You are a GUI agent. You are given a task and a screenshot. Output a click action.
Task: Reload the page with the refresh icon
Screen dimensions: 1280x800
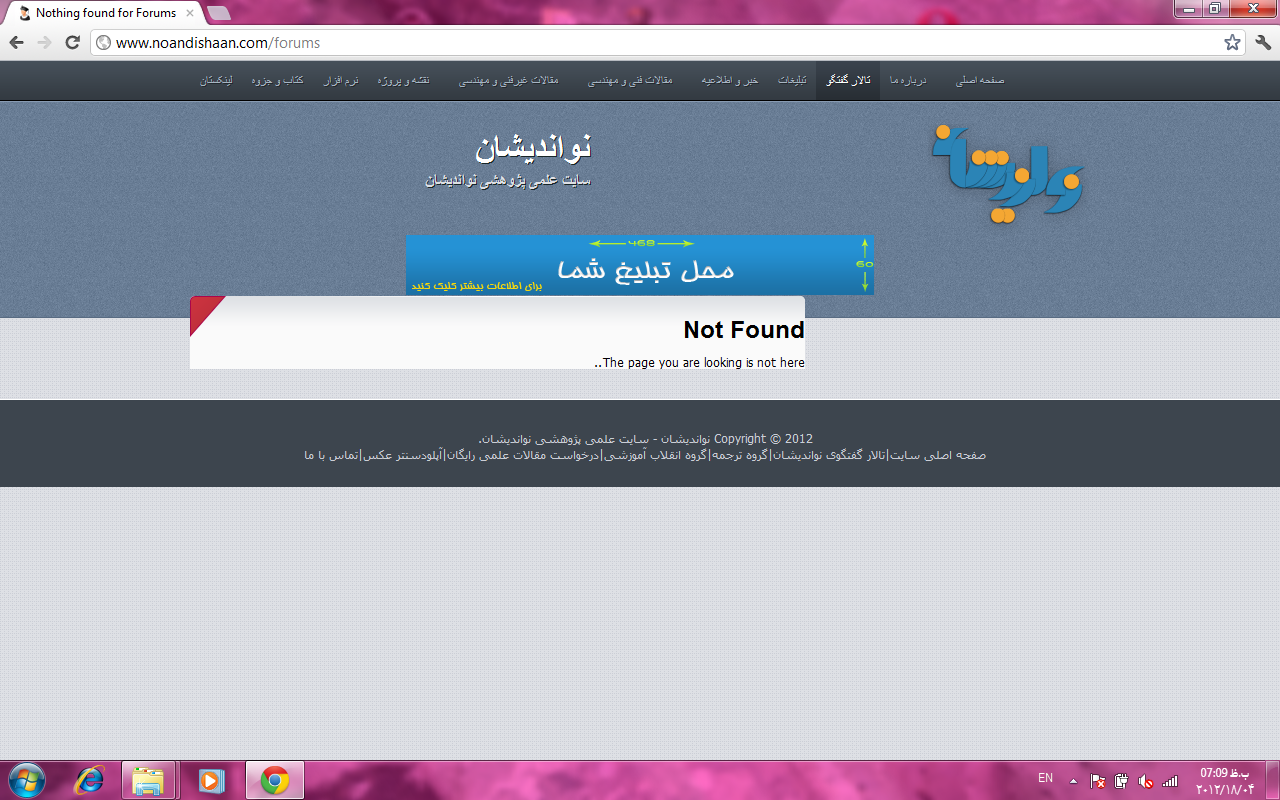point(72,42)
